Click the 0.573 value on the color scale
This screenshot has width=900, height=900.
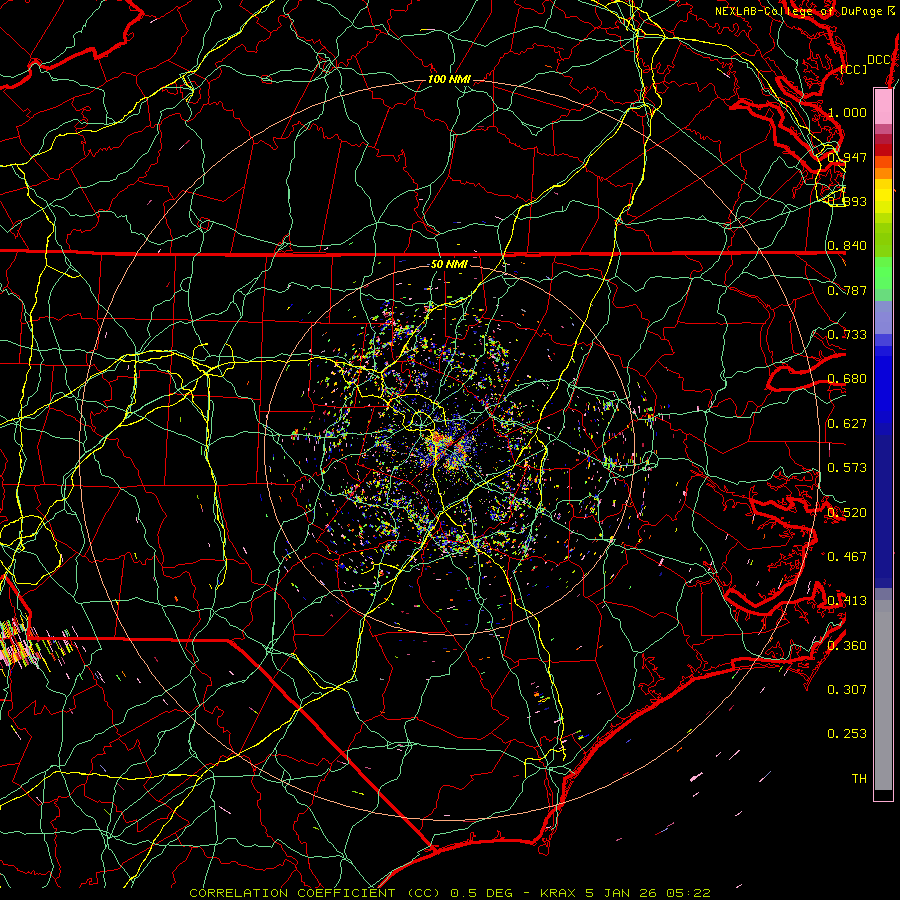[847, 468]
